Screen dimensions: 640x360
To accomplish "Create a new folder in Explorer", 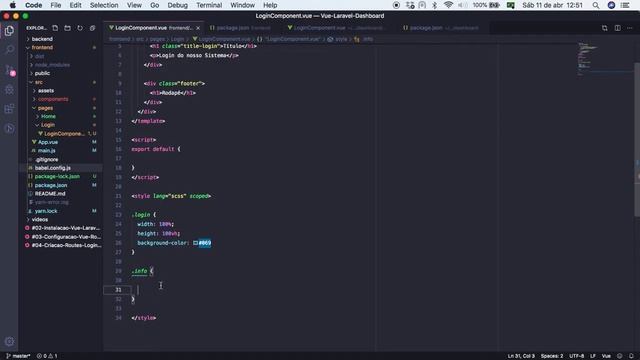I will 67,28.
